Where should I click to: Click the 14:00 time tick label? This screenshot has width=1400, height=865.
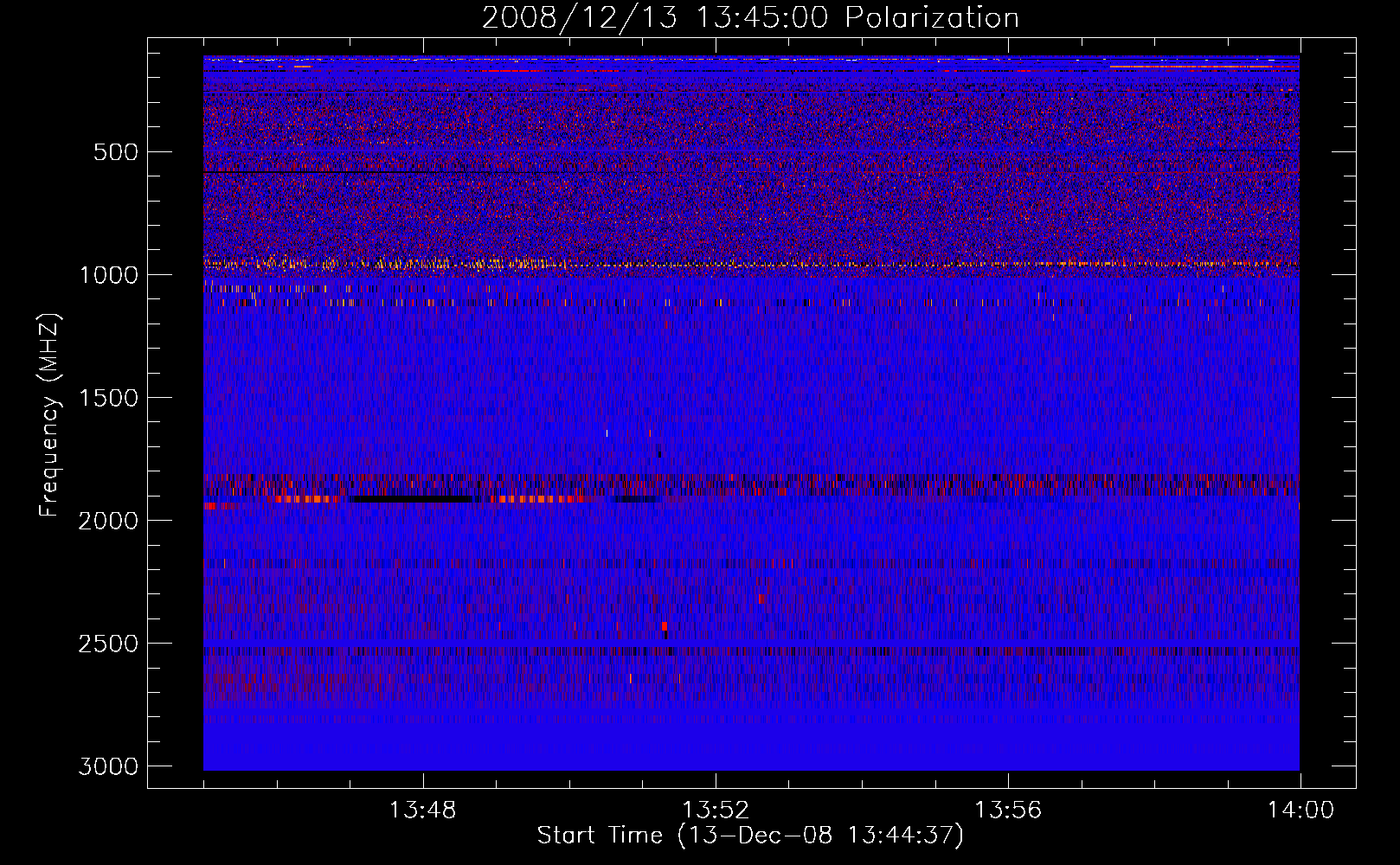tap(1300, 811)
